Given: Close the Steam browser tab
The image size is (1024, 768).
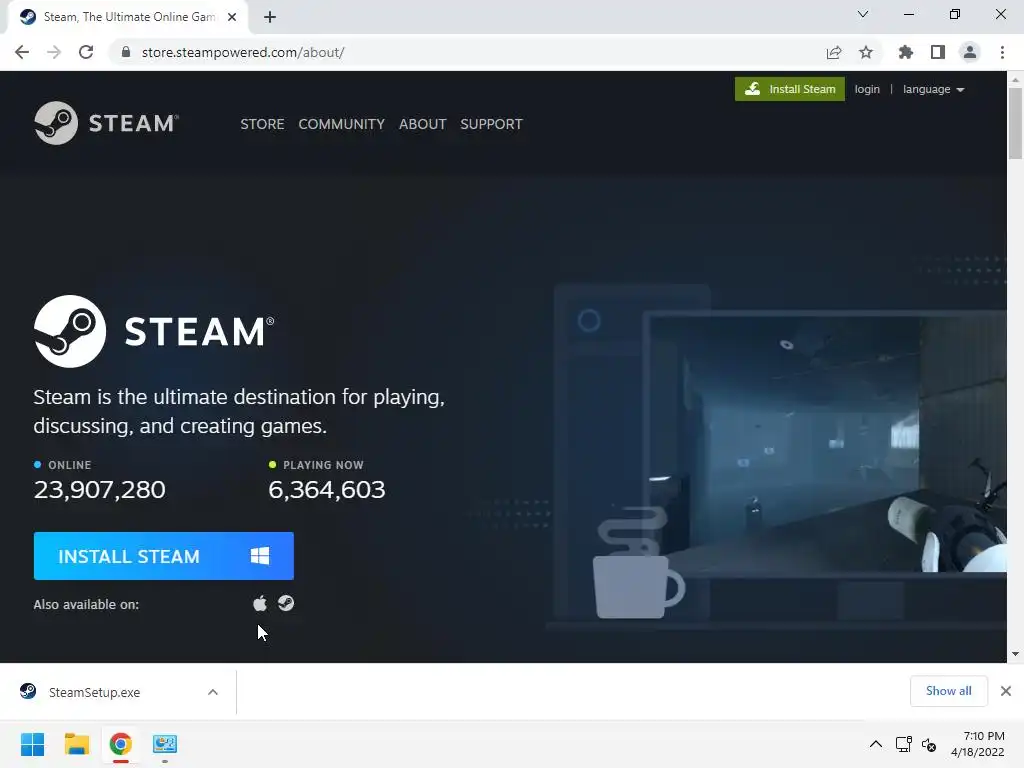Looking at the screenshot, I should pyautogui.click(x=232, y=18).
